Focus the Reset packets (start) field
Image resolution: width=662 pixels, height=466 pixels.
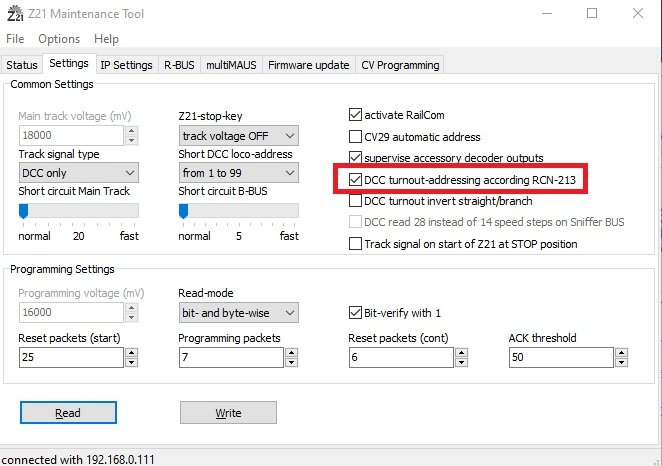71,358
